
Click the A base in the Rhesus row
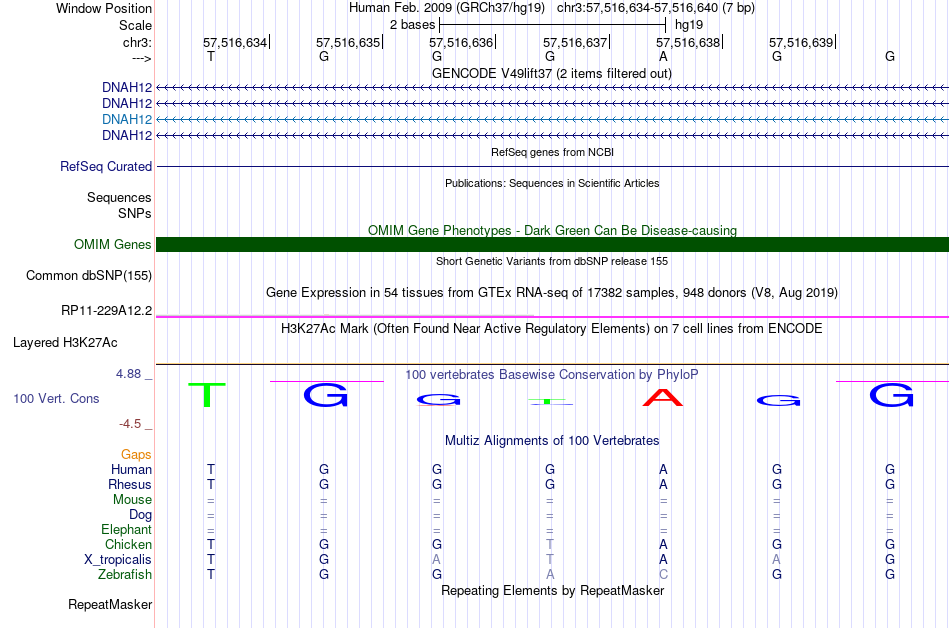[x=663, y=485]
